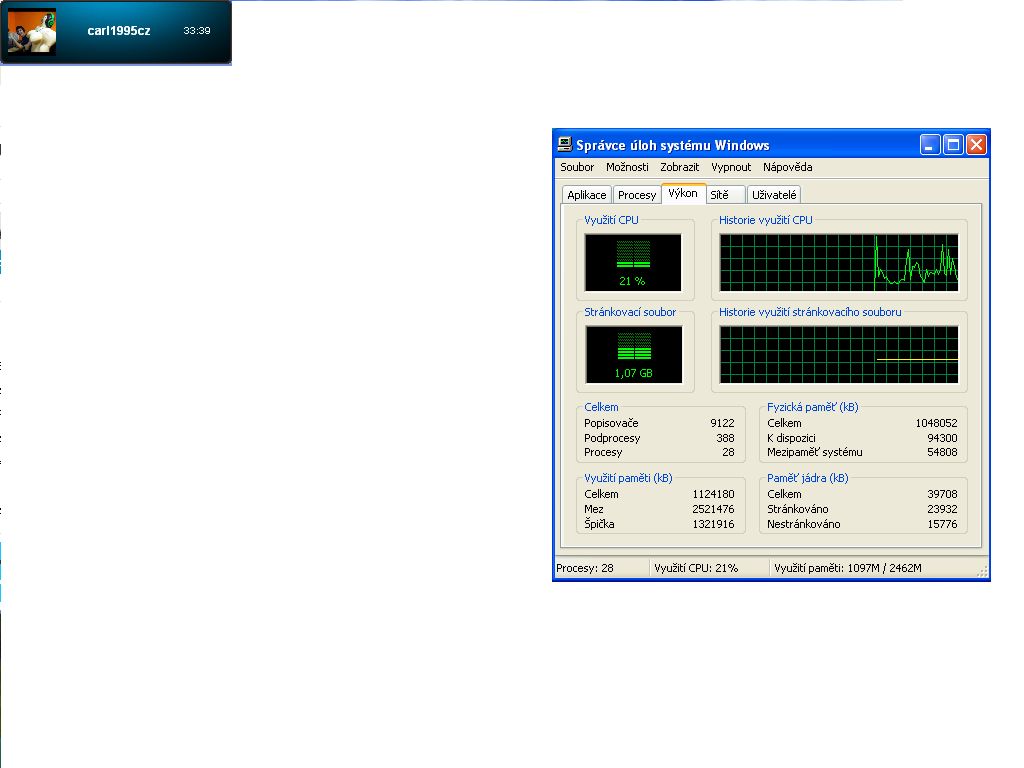This screenshot has height=768, width=1024.
Task: Click kernel memory Celkem value 39708
Action: 942,494
